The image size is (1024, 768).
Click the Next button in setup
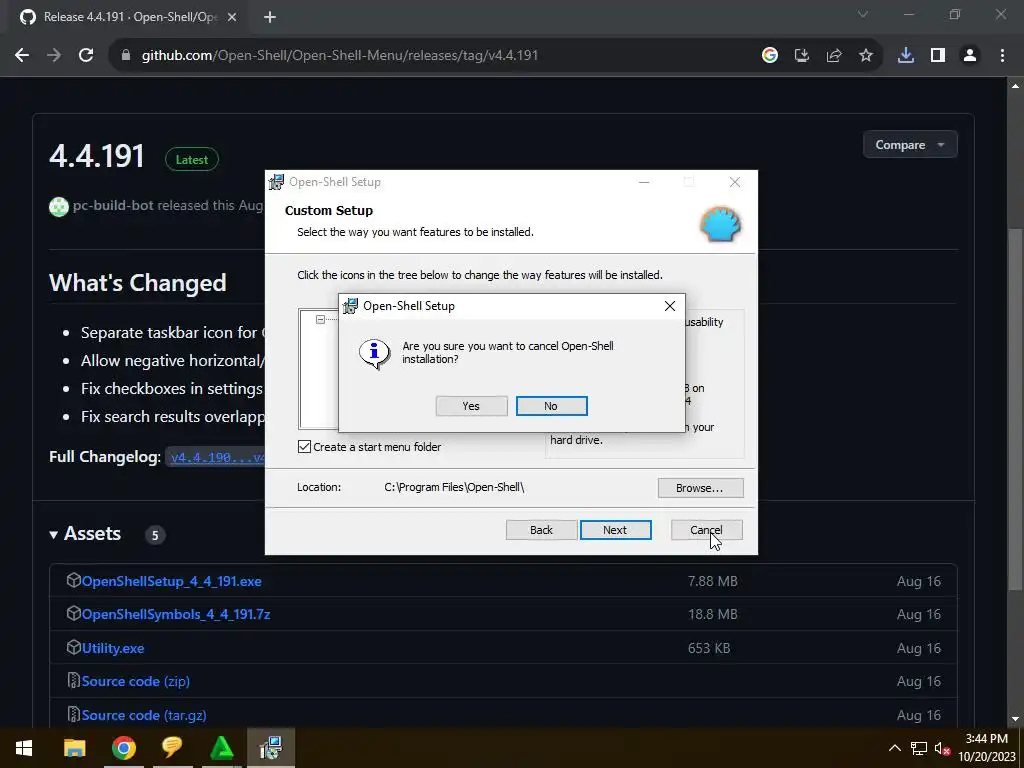(x=615, y=530)
